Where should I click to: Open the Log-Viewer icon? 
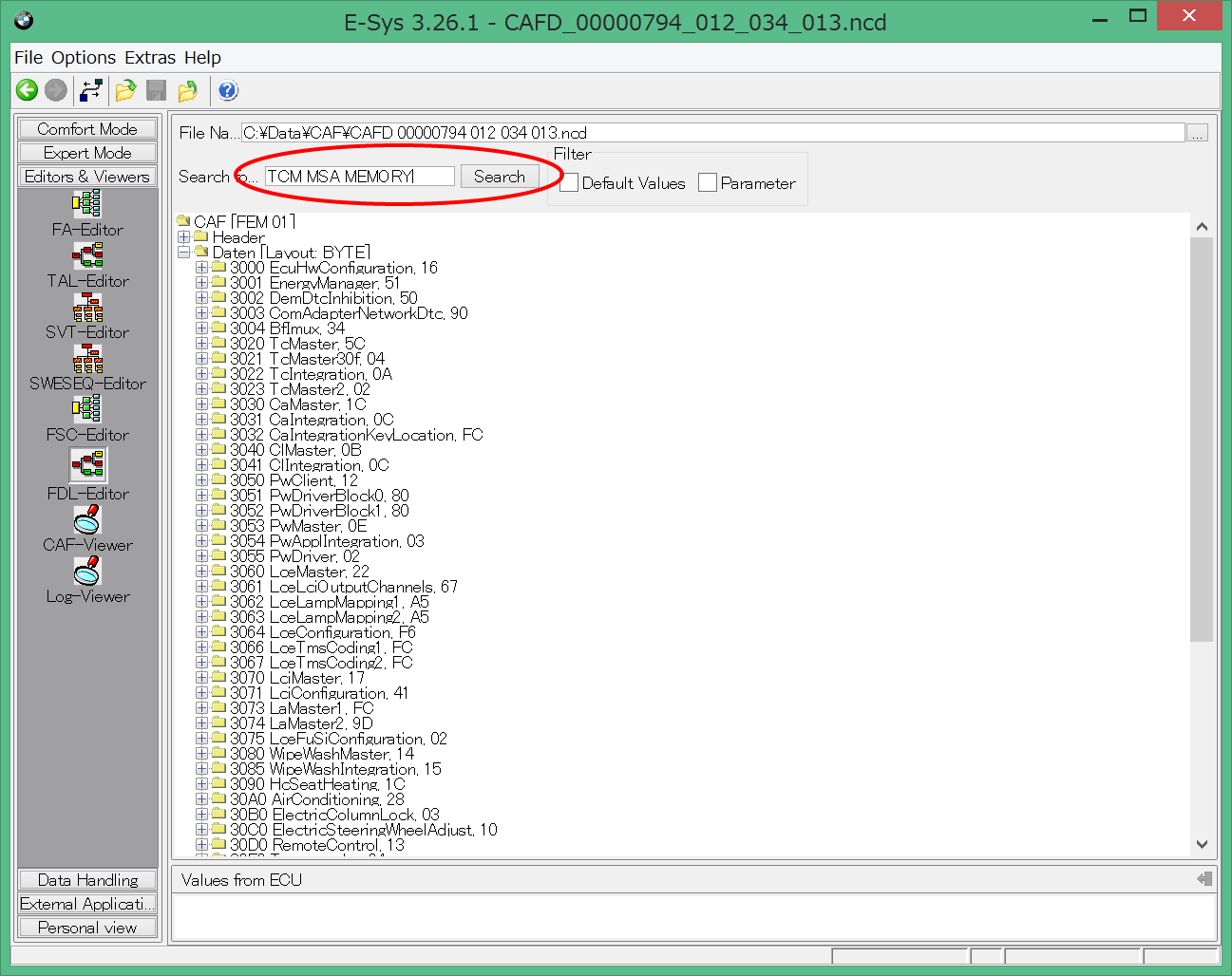pyautogui.click(x=87, y=571)
